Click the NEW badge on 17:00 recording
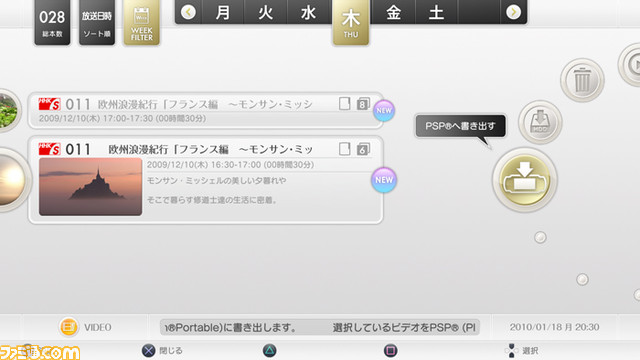Screen dimensions: 640x360 coord(384,111)
